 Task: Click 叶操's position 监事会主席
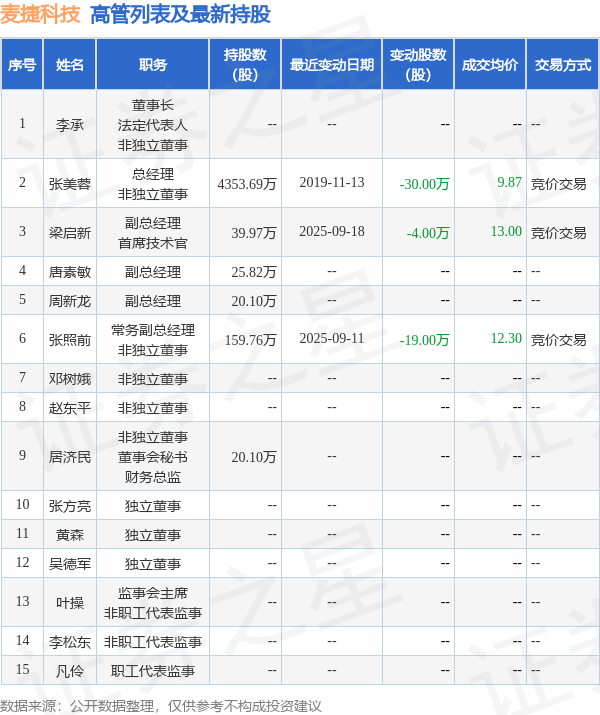[153, 593]
